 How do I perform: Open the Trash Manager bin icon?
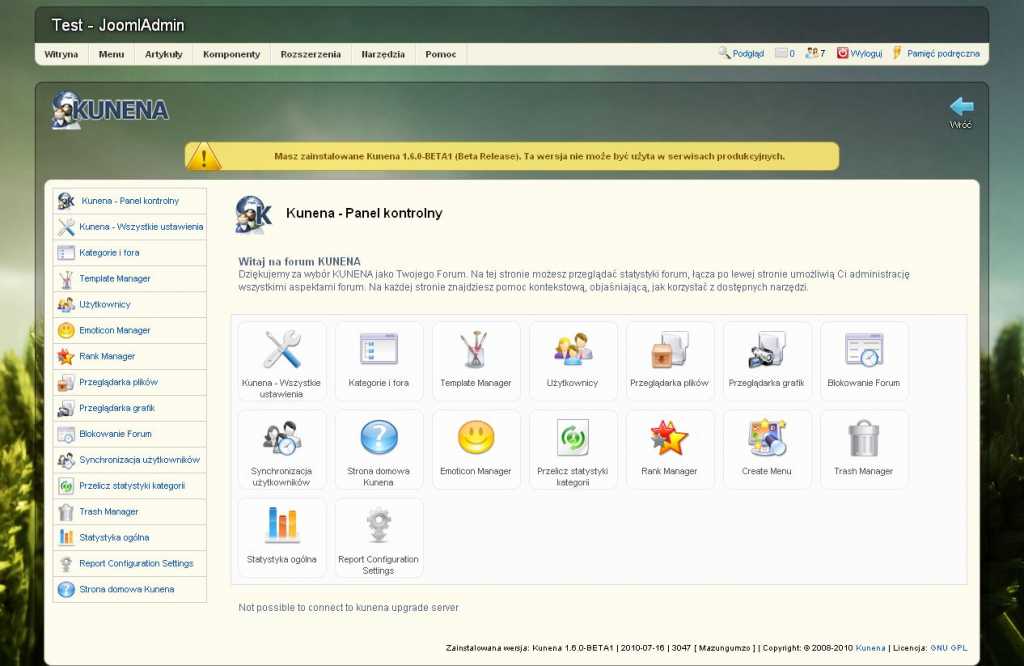point(863,439)
